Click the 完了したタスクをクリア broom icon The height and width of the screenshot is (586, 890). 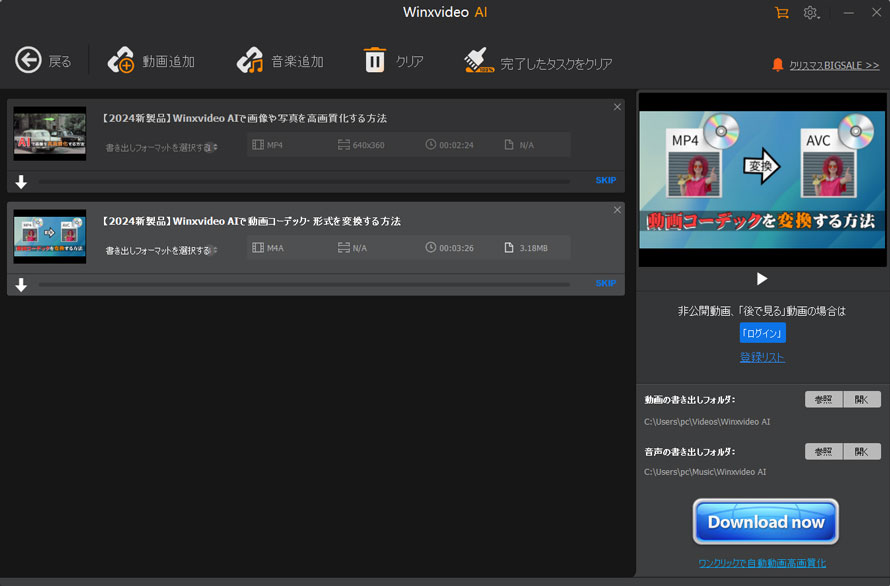pyautogui.click(x=478, y=60)
